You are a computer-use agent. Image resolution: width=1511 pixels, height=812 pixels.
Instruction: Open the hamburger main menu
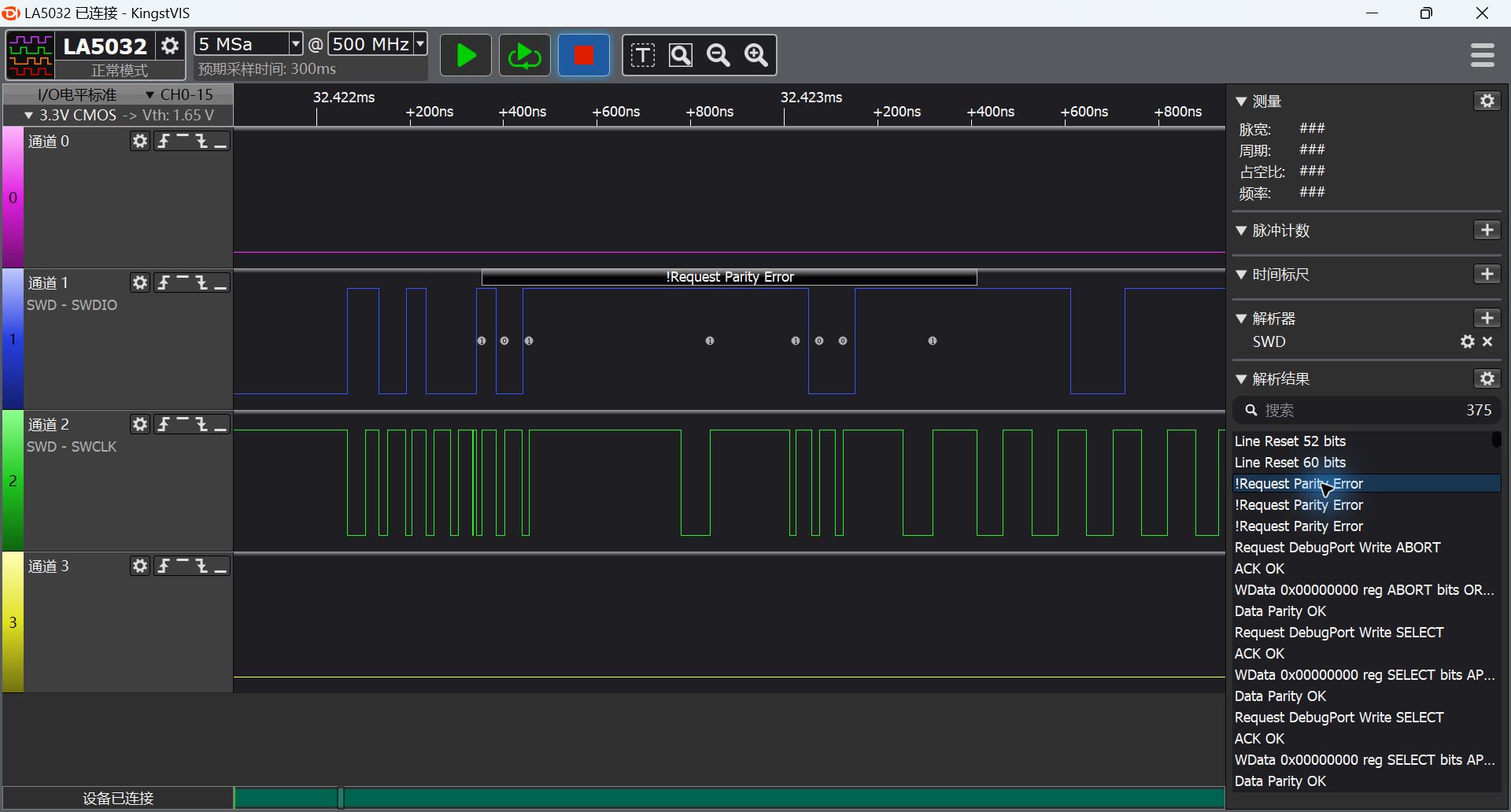pyautogui.click(x=1483, y=55)
